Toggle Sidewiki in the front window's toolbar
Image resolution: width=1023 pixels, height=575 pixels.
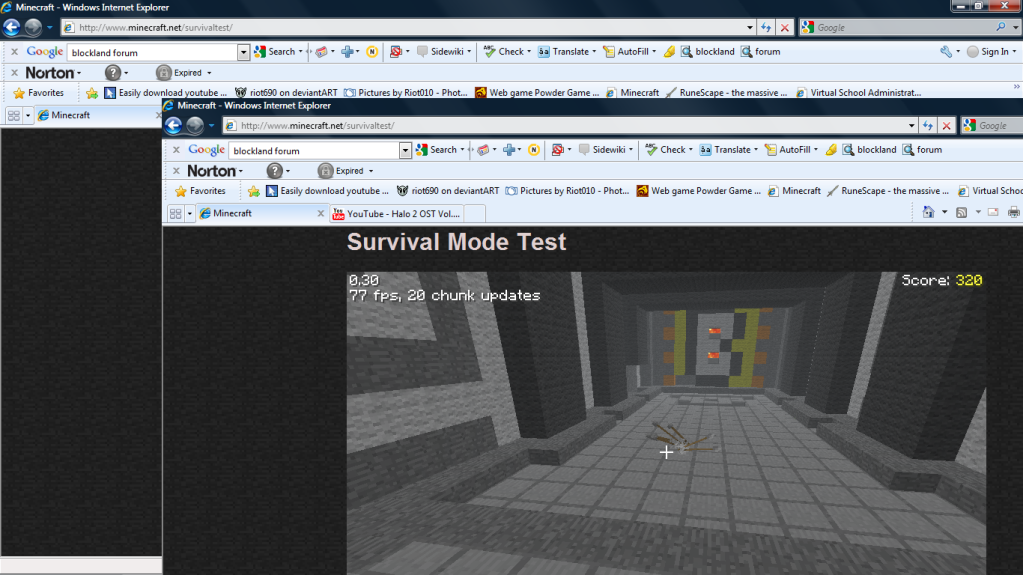click(607, 150)
